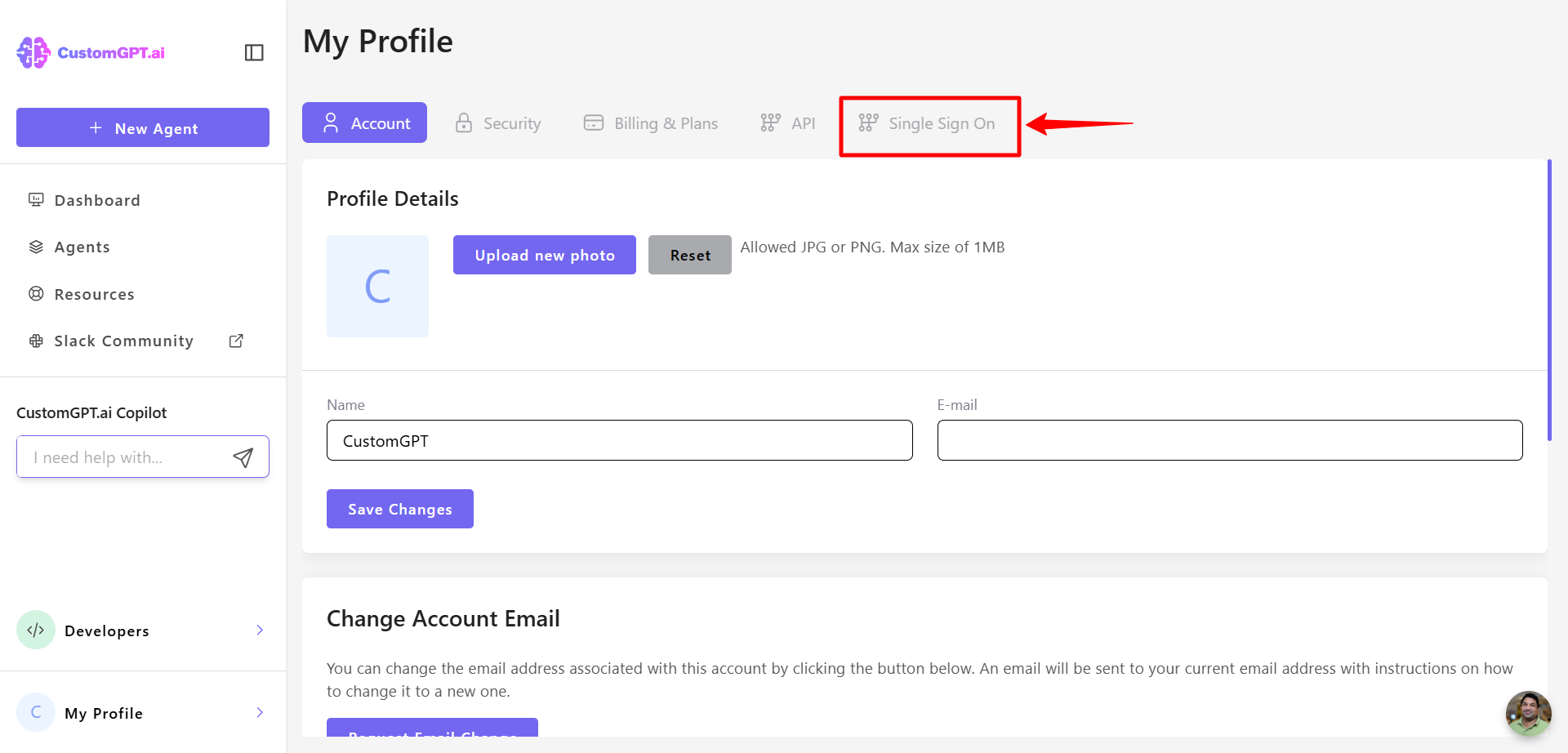The image size is (1568, 753).
Task: Send Copilot message with paper plane icon
Action: (243, 457)
